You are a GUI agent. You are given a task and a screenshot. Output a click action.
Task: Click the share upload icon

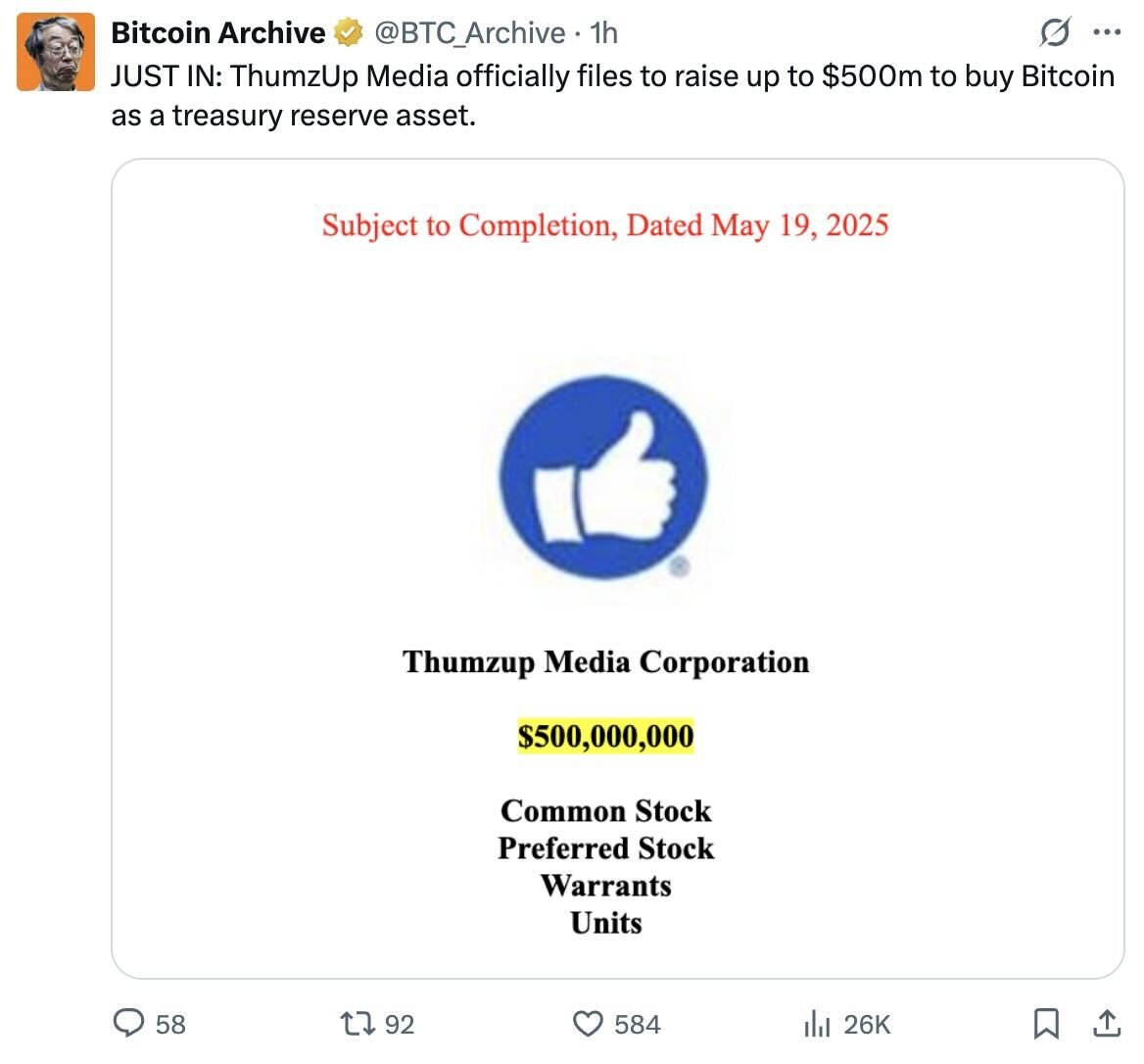coord(1107,1023)
